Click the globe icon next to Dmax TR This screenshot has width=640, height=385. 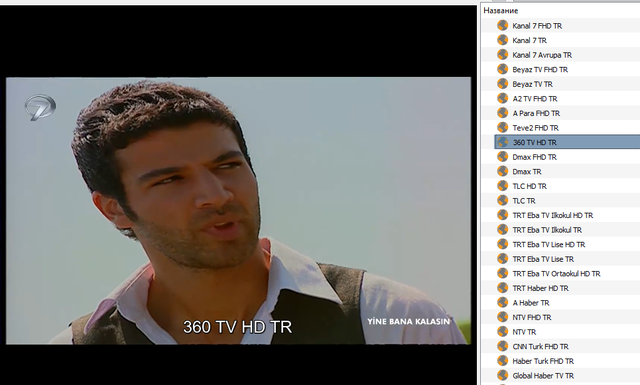502,171
